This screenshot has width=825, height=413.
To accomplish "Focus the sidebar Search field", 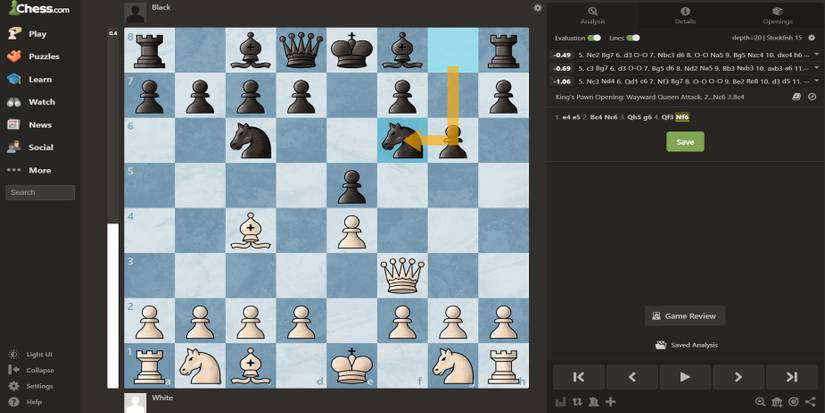I will [x=40, y=193].
